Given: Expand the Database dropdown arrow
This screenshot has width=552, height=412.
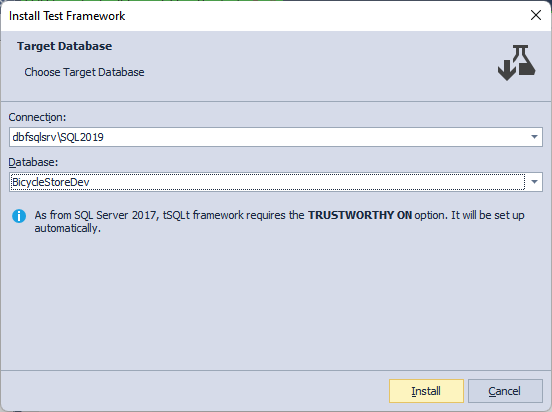Looking at the screenshot, I should pyautogui.click(x=534, y=182).
